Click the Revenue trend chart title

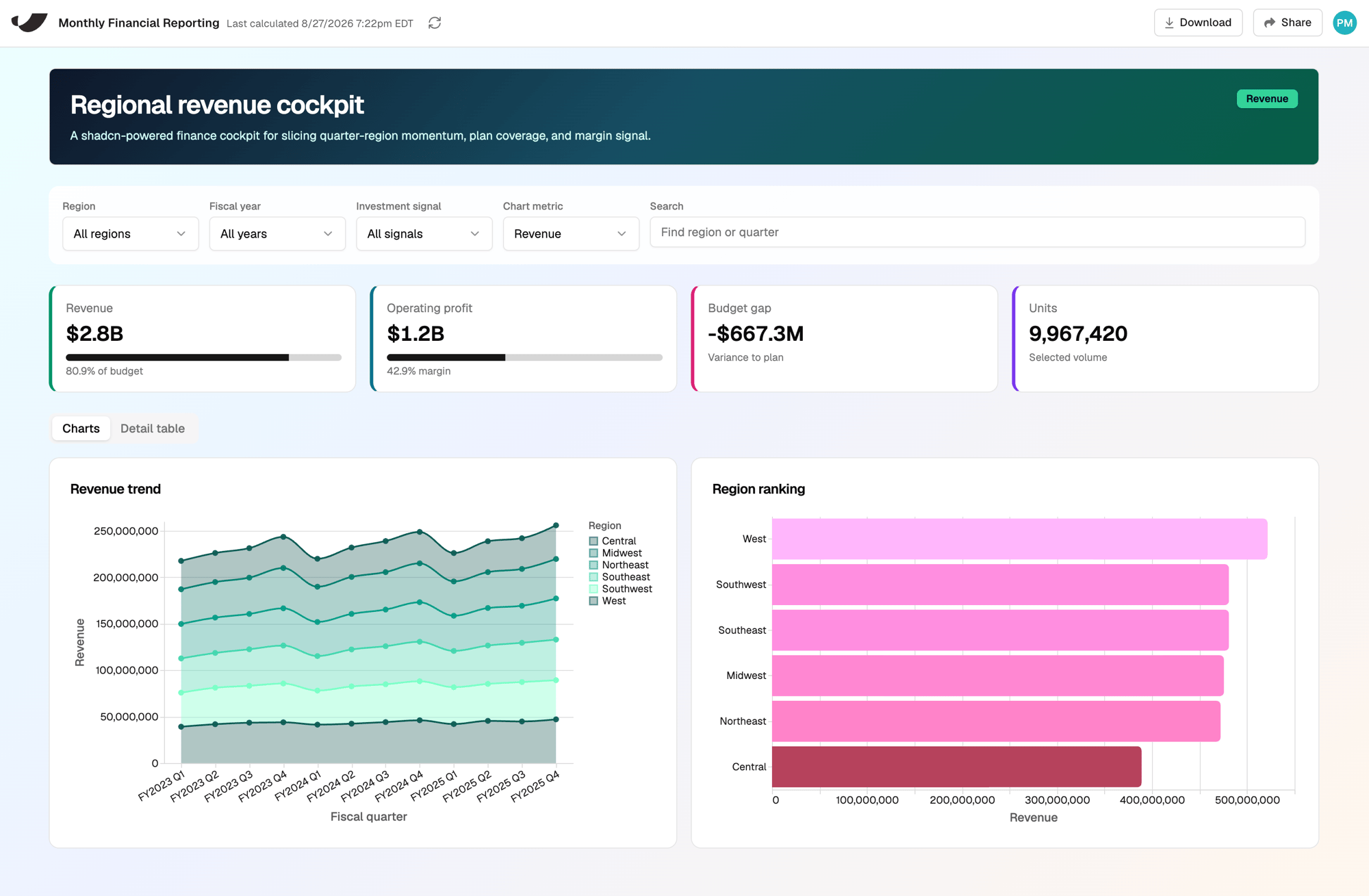click(x=116, y=489)
